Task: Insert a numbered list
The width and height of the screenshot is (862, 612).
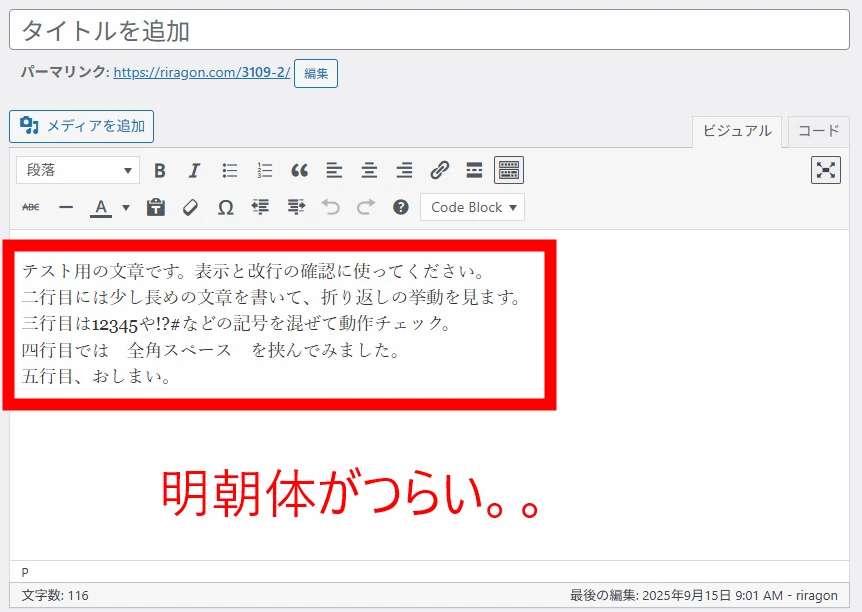Action: point(265,170)
